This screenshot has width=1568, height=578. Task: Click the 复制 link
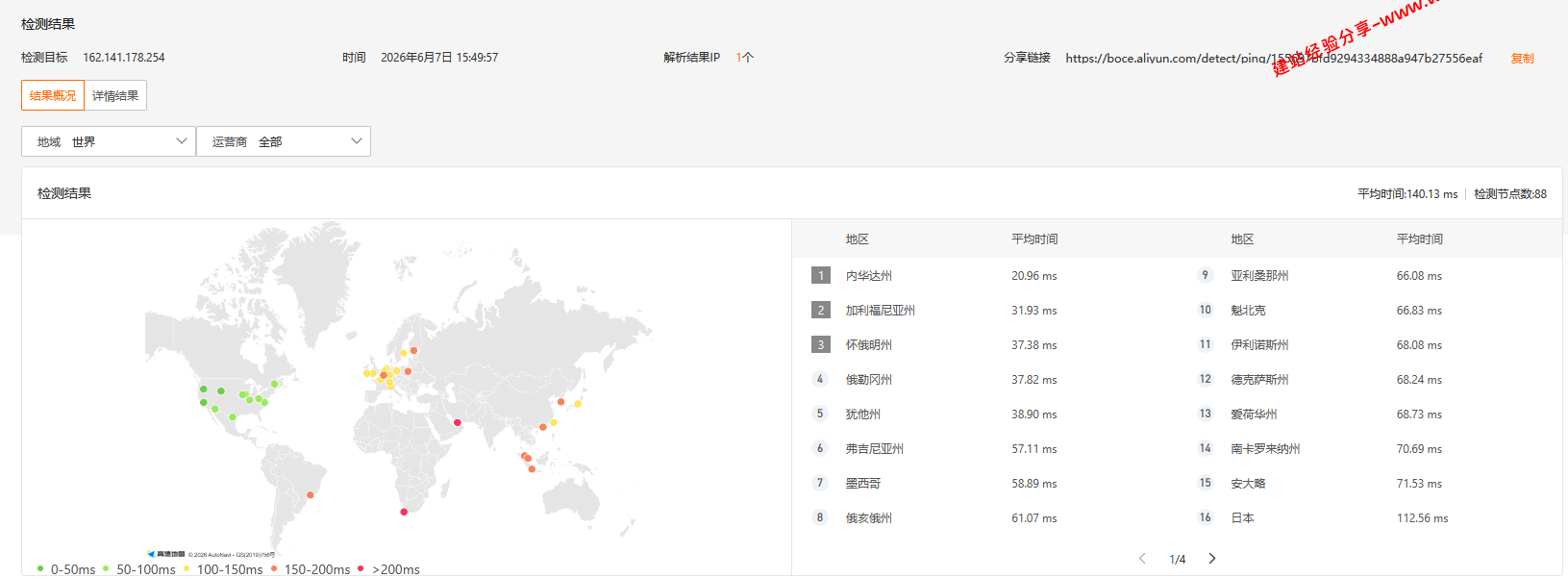click(x=1522, y=58)
